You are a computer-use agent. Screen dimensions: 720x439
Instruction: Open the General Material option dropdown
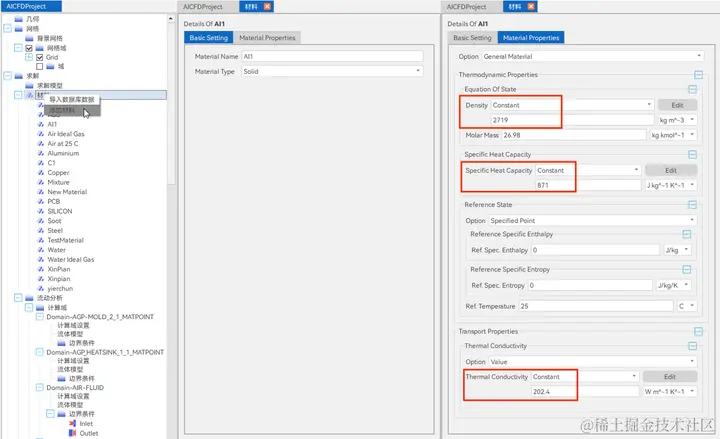pos(592,56)
